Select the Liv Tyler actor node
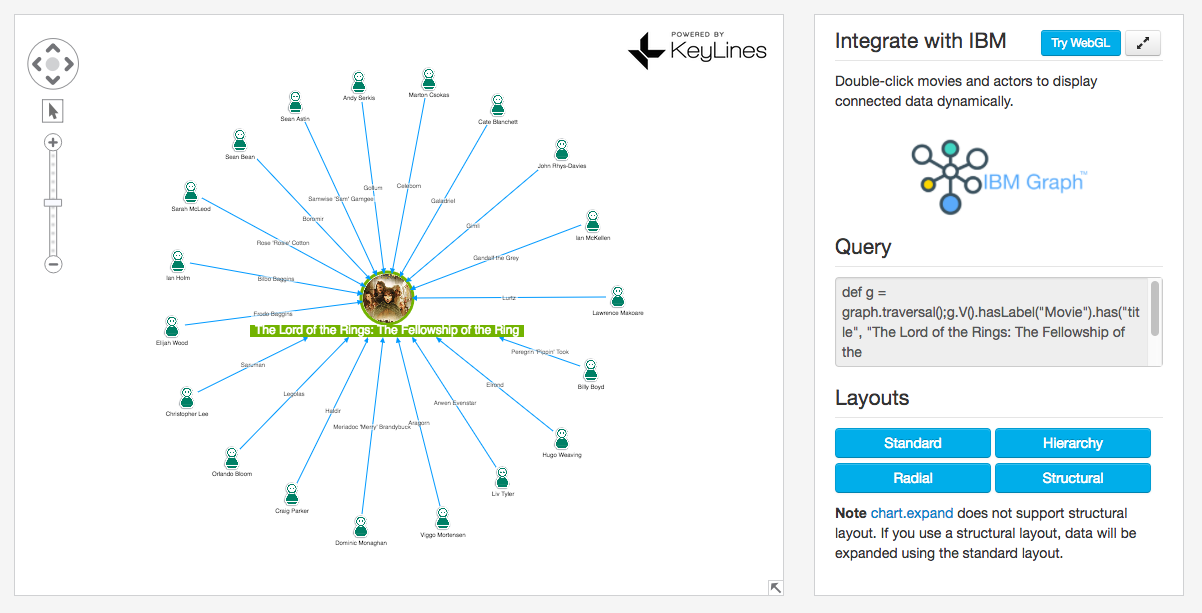 point(502,477)
